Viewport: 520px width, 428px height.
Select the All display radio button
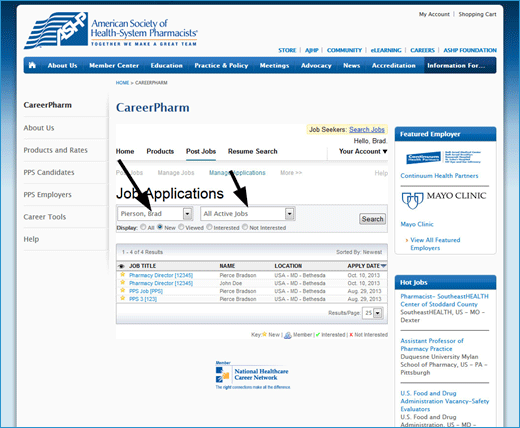point(143,227)
